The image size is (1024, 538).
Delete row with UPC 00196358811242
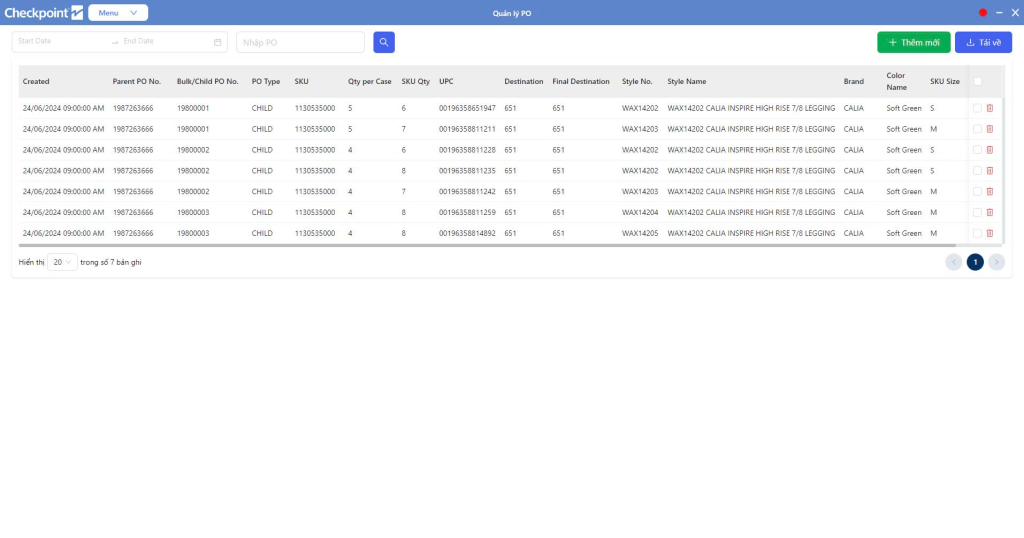click(990, 192)
